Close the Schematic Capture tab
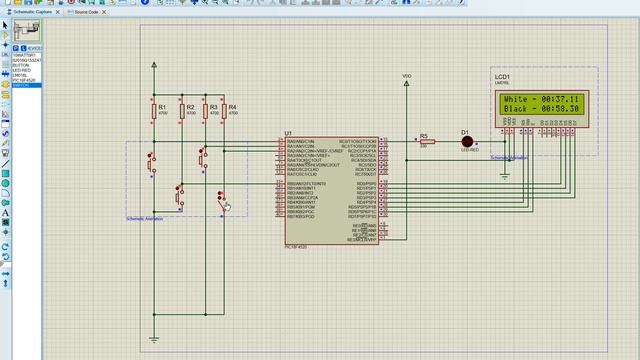Image resolution: width=640 pixels, height=360 pixels. click(58, 12)
